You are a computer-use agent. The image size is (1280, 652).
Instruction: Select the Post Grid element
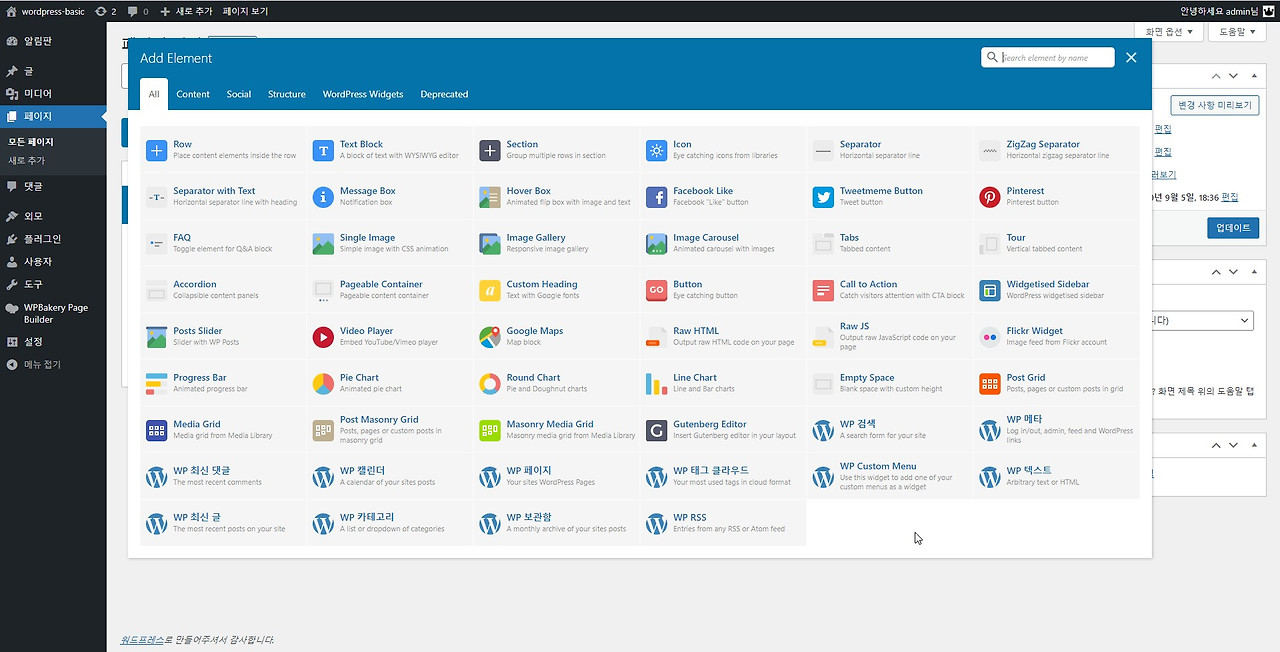[x=1056, y=383]
